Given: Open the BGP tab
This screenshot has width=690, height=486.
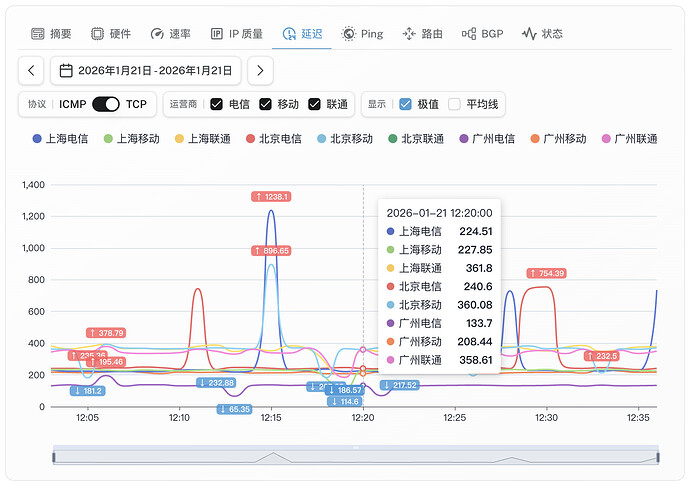Looking at the screenshot, I should (x=482, y=34).
